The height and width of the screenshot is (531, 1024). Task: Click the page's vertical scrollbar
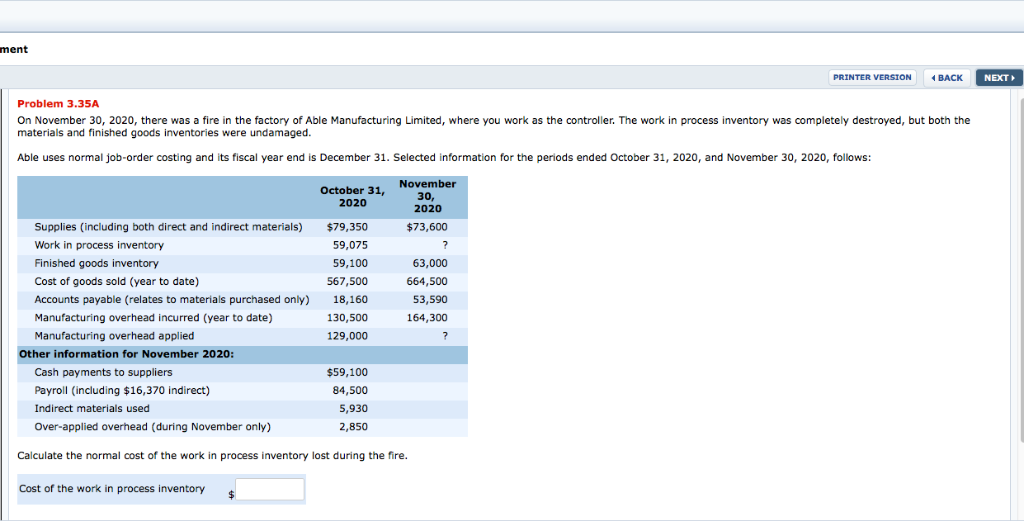1020,268
